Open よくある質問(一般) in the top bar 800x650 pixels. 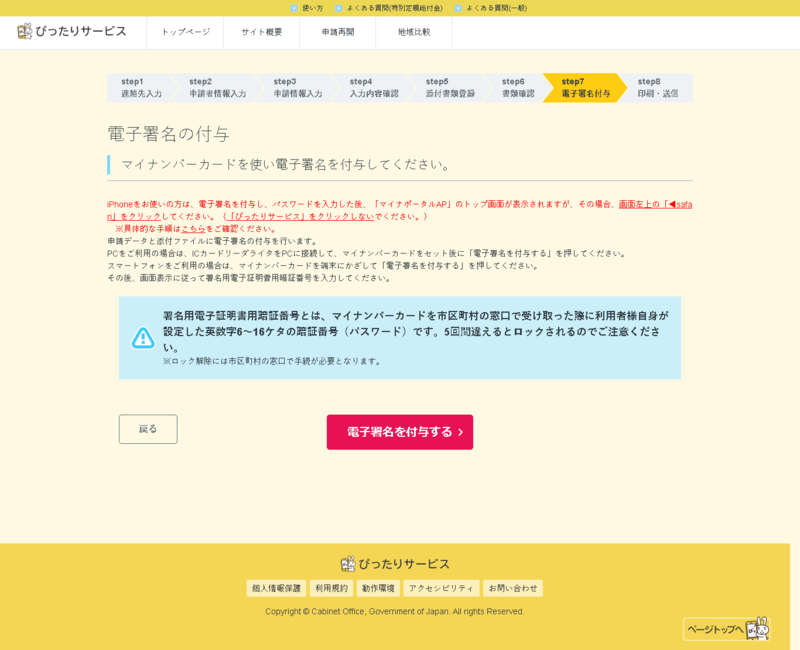point(491,8)
